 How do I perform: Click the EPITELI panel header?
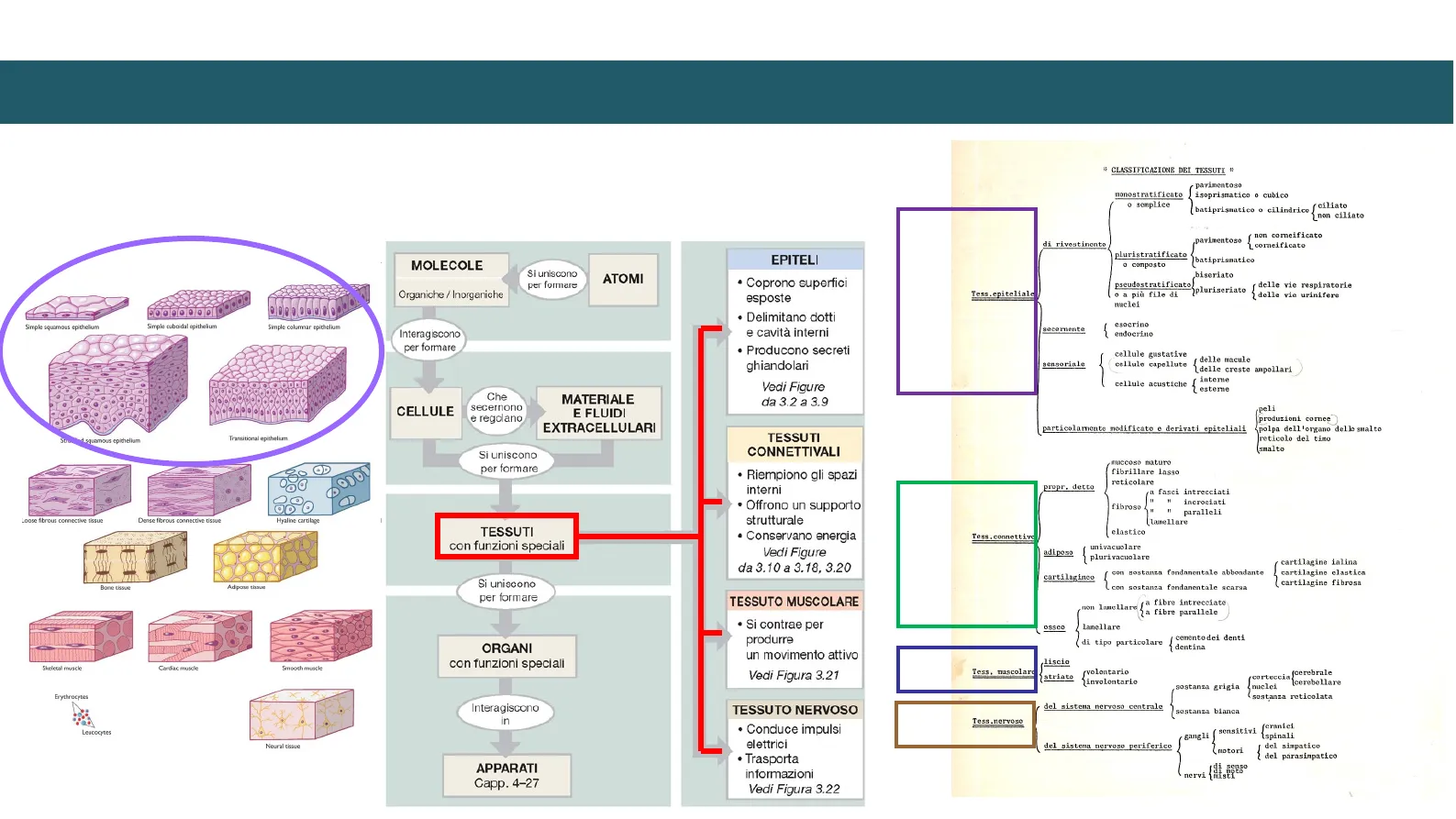(795, 260)
